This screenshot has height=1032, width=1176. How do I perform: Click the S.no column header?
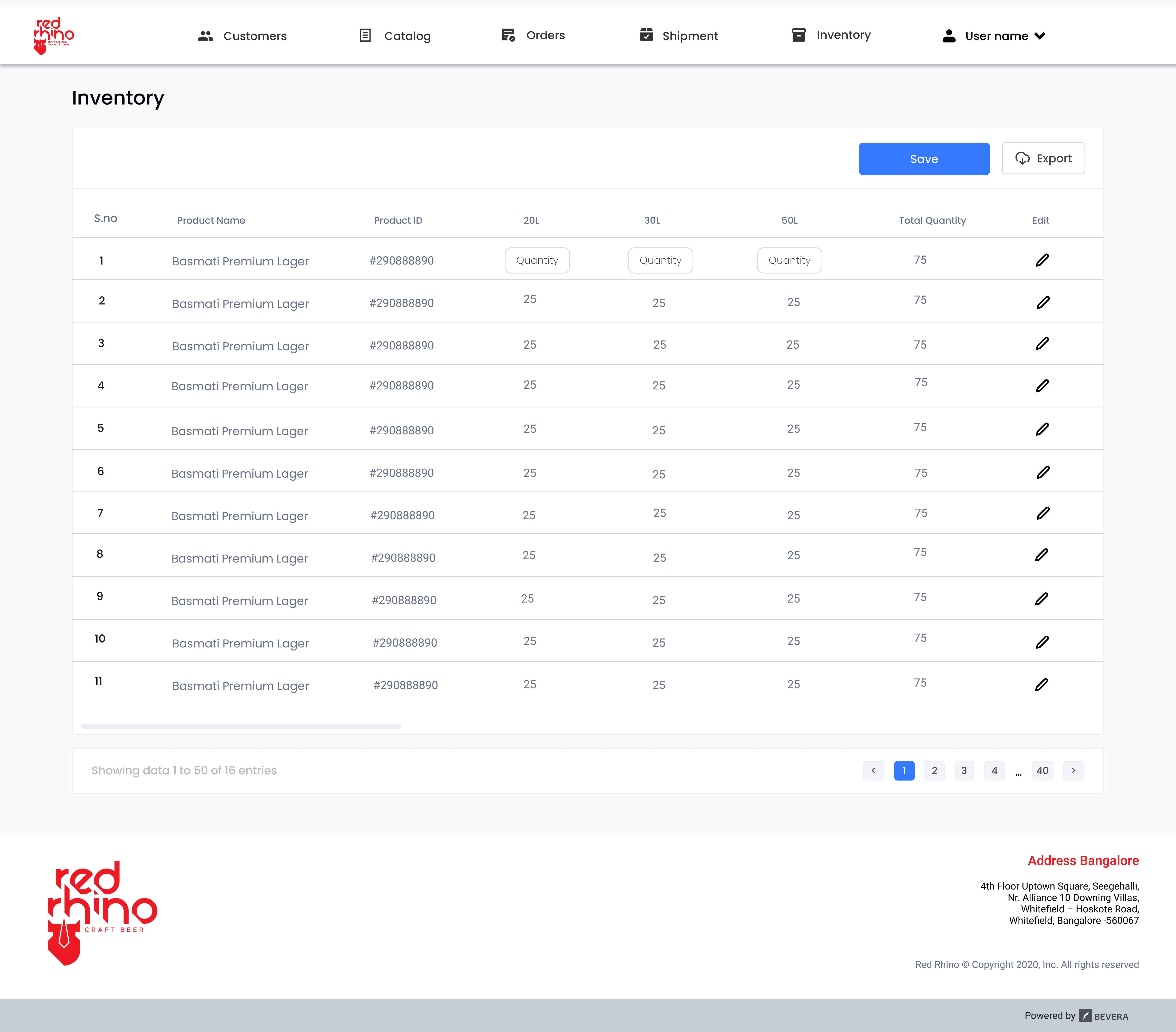[x=105, y=219]
